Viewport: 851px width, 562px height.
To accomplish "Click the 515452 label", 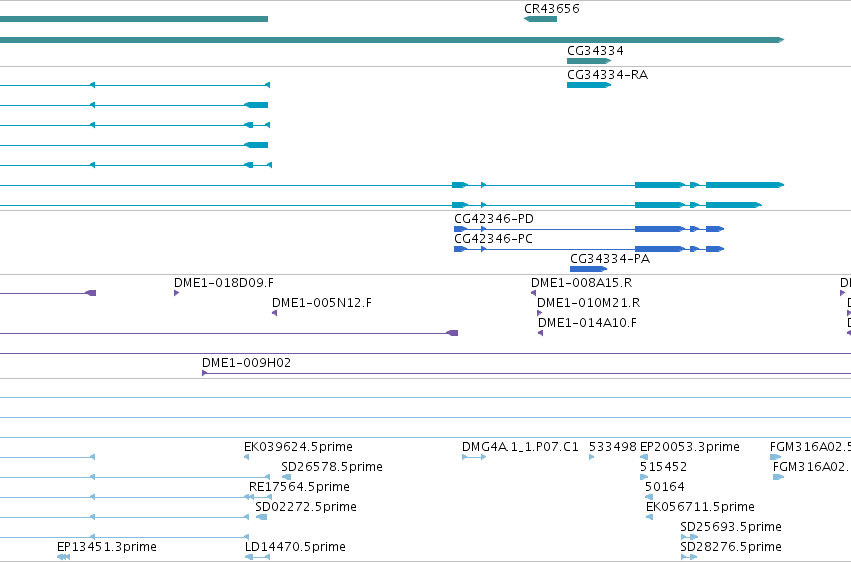I will (x=664, y=467).
